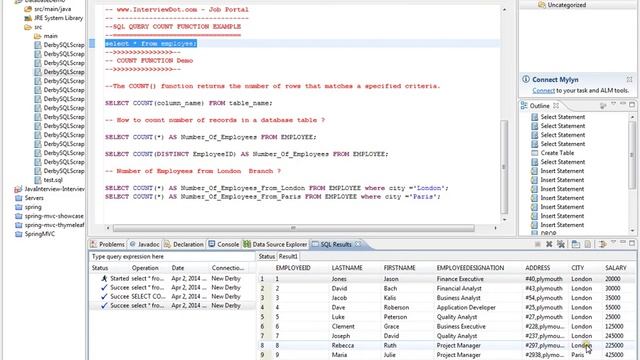The width and height of the screenshot is (640, 360).
Task: Select the src folder
Action: coord(38,27)
